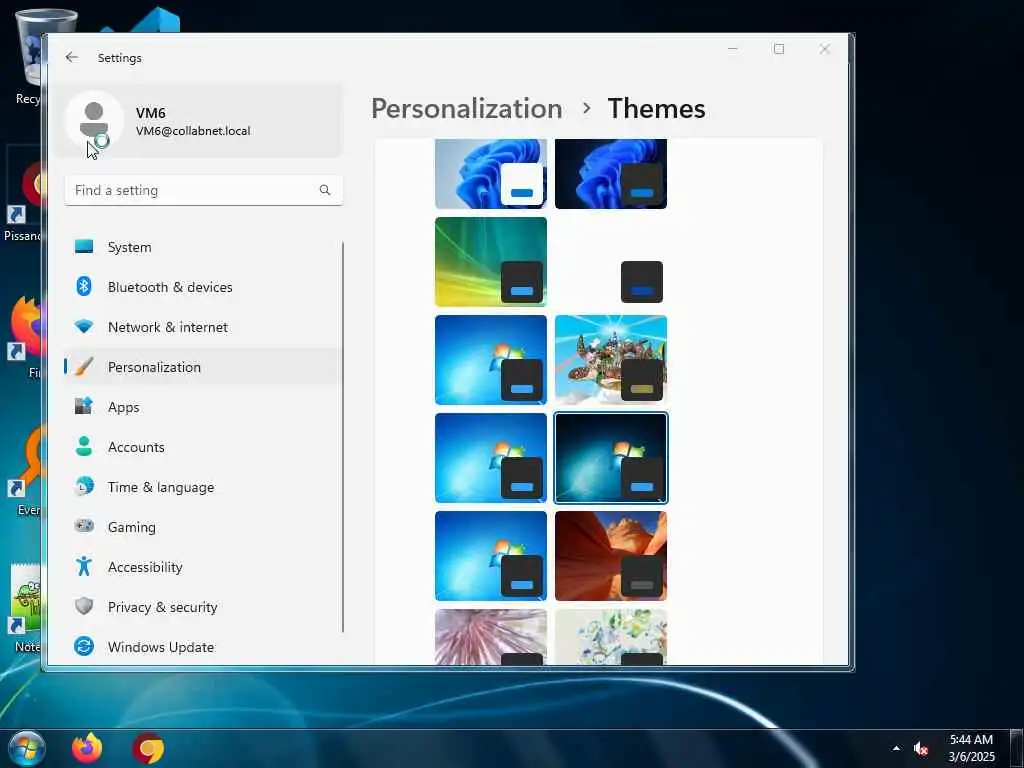This screenshot has width=1024, height=768.
Task: Click the back arrow in Settings
Action: [x=72, y=57]
